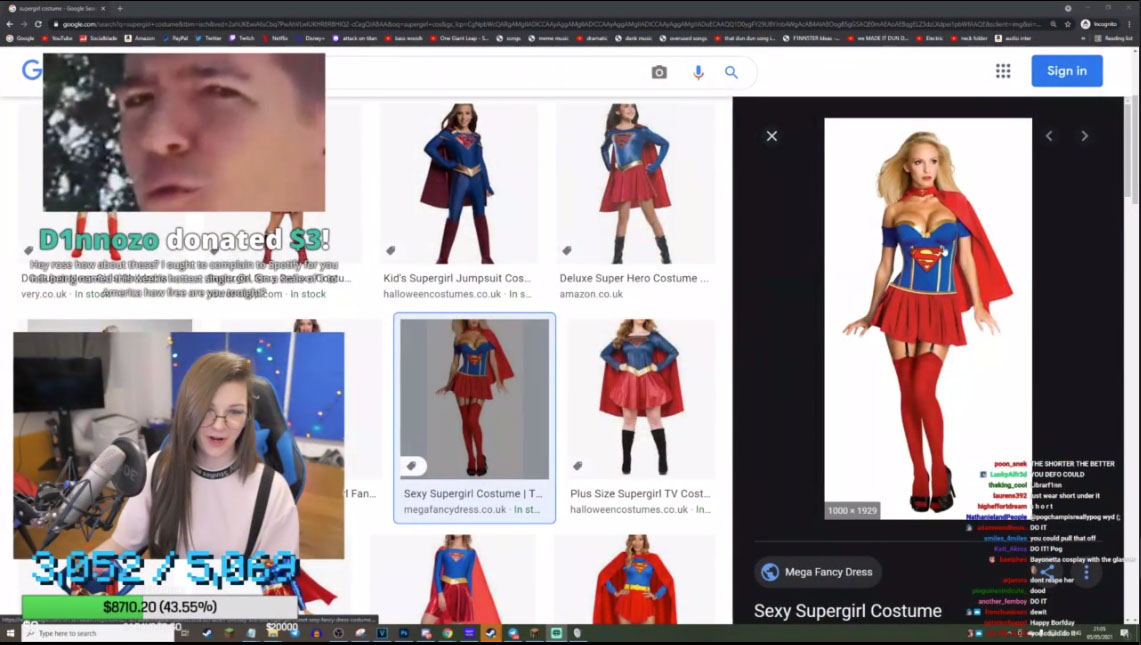1141x645 pixels.
Task: Select the supergirl costume - Google Search tab
Action: point(57,9)
